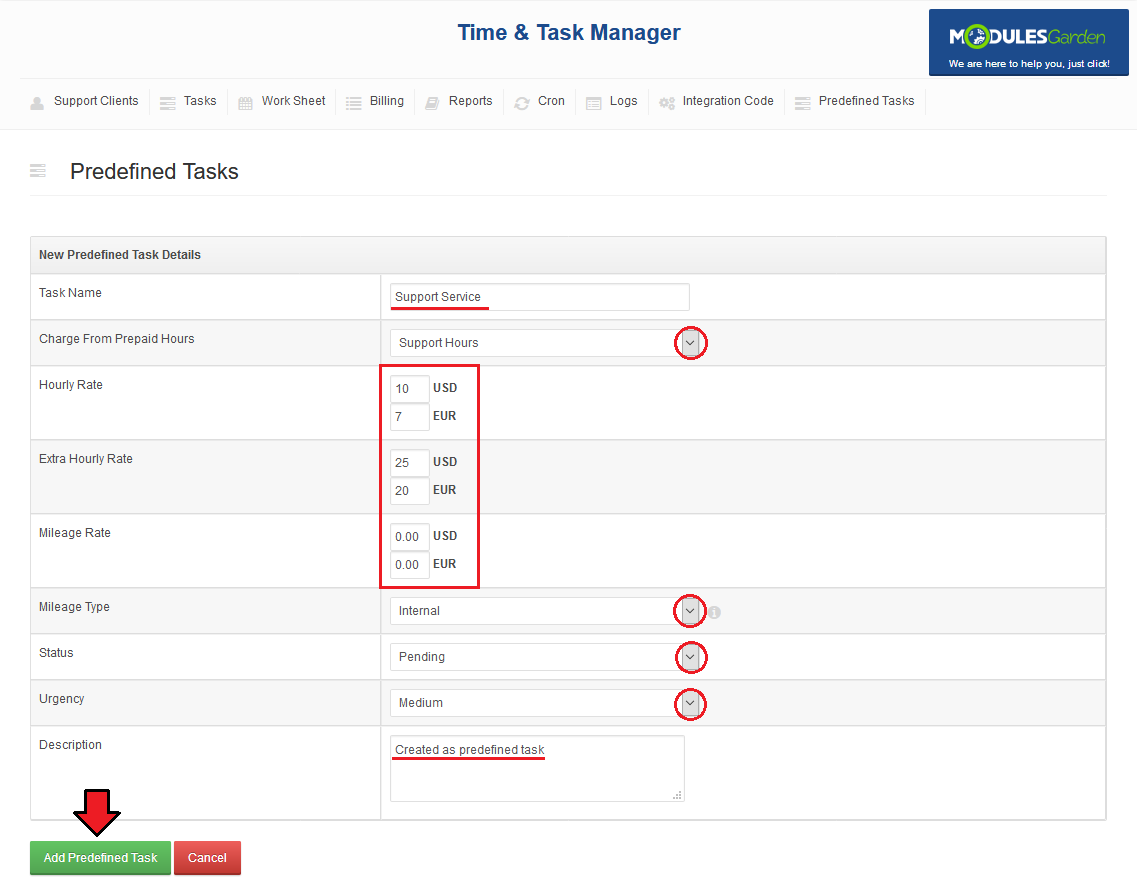The image size is (1137, 890).
Task: Click the Description textarea resize handle
Action: point(677,795)
